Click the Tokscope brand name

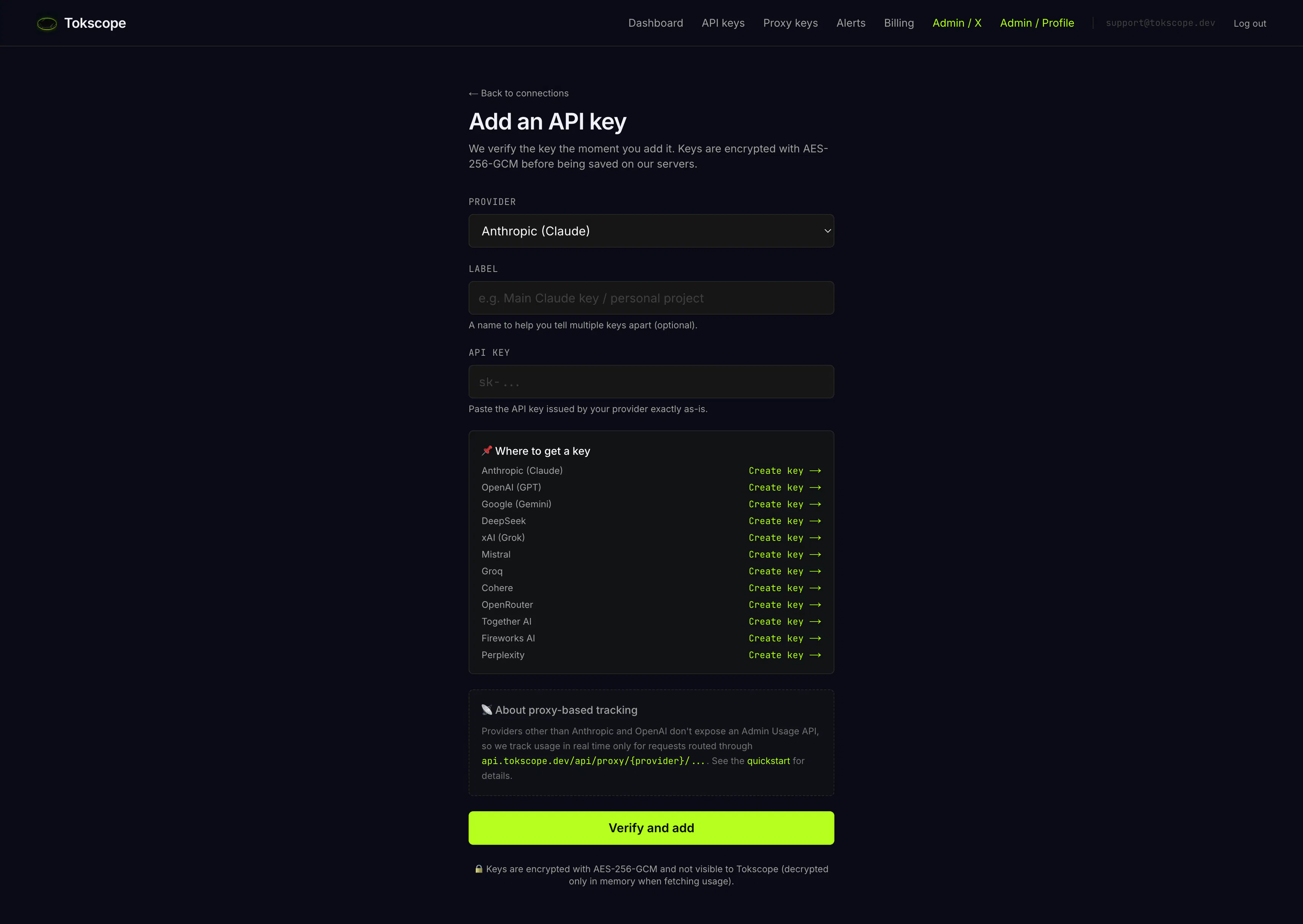(95, 23)
